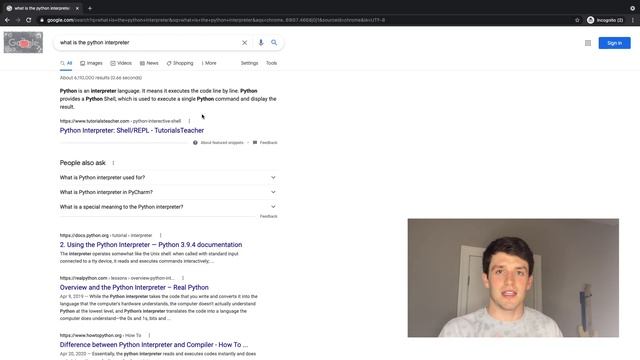Viewport: 640px width, 360px height.
Task: Open options menu next to docs.python.org URL
Action: (160, 236)
